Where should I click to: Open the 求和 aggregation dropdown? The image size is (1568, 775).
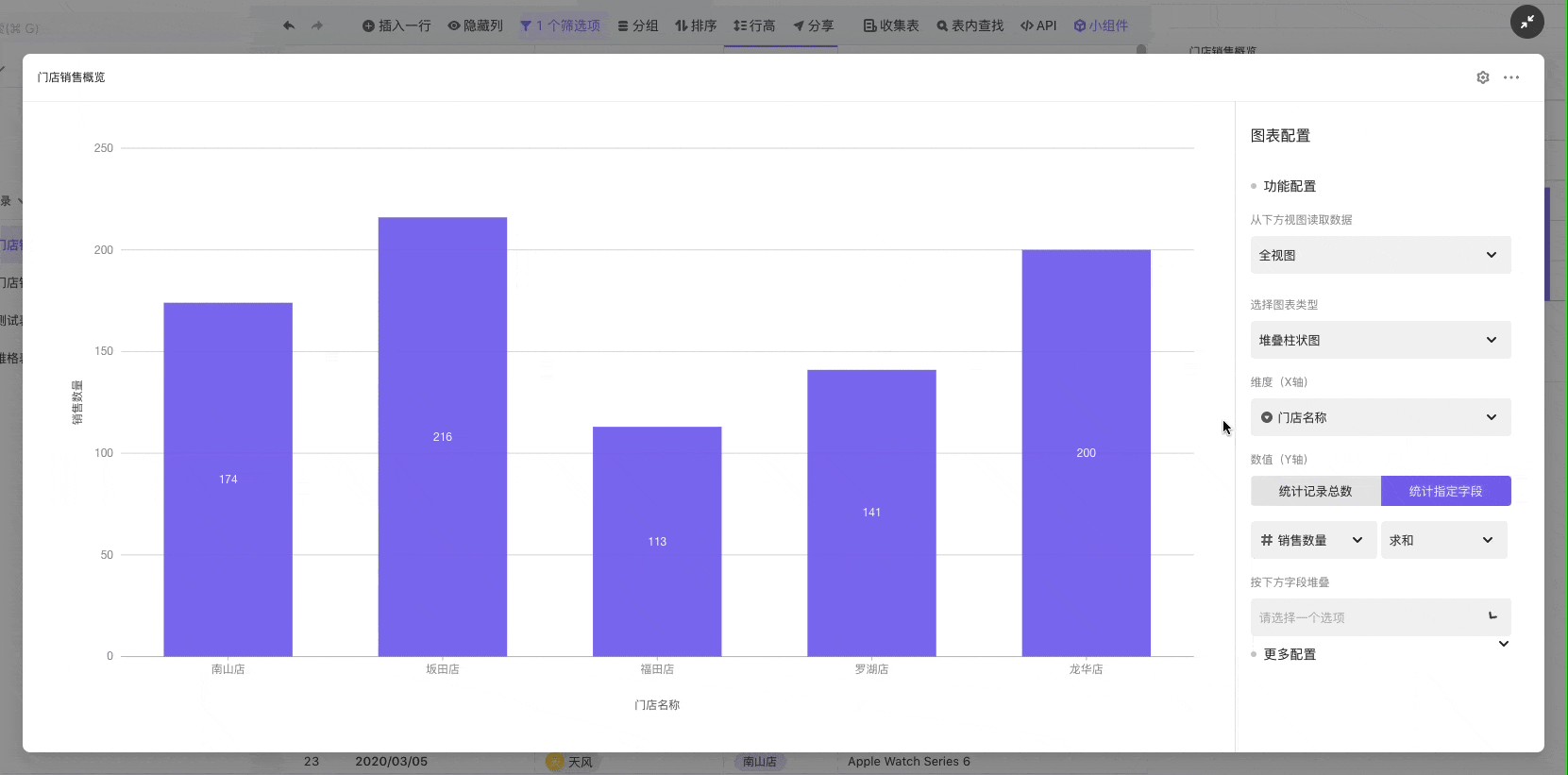coord(1443,540)
